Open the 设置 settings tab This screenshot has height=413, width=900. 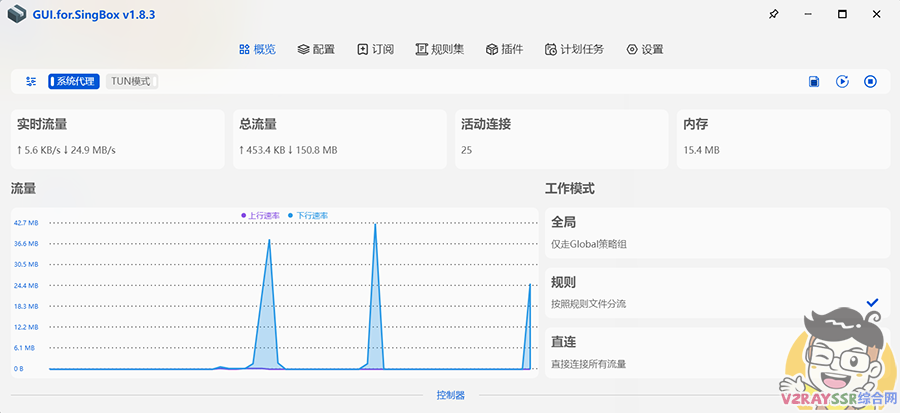coord(645,49)
